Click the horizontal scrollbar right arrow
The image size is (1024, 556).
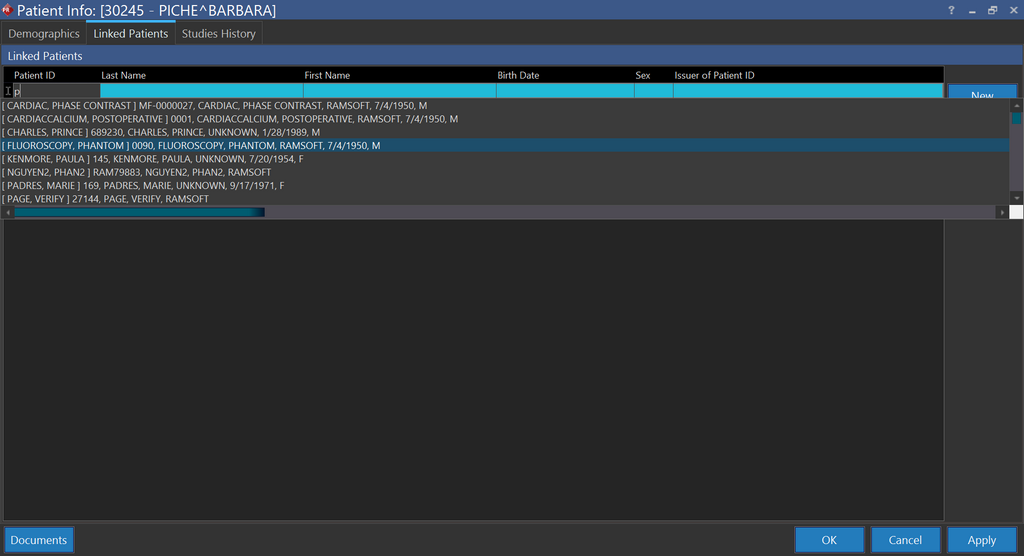pyautogui.click(x=1002, y=212)
